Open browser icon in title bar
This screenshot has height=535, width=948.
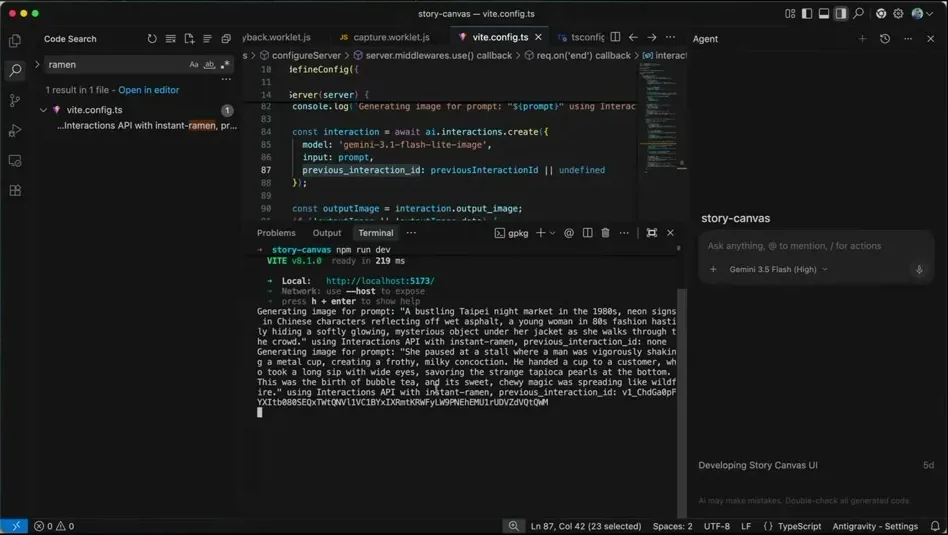point(881,13)
